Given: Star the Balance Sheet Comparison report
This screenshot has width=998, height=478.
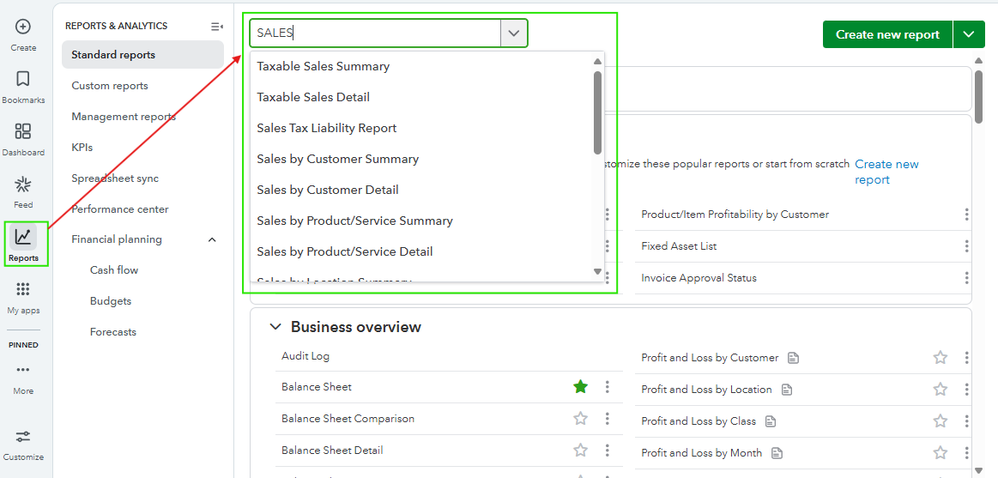Looking at the screenshot, I should pos(580,419).
